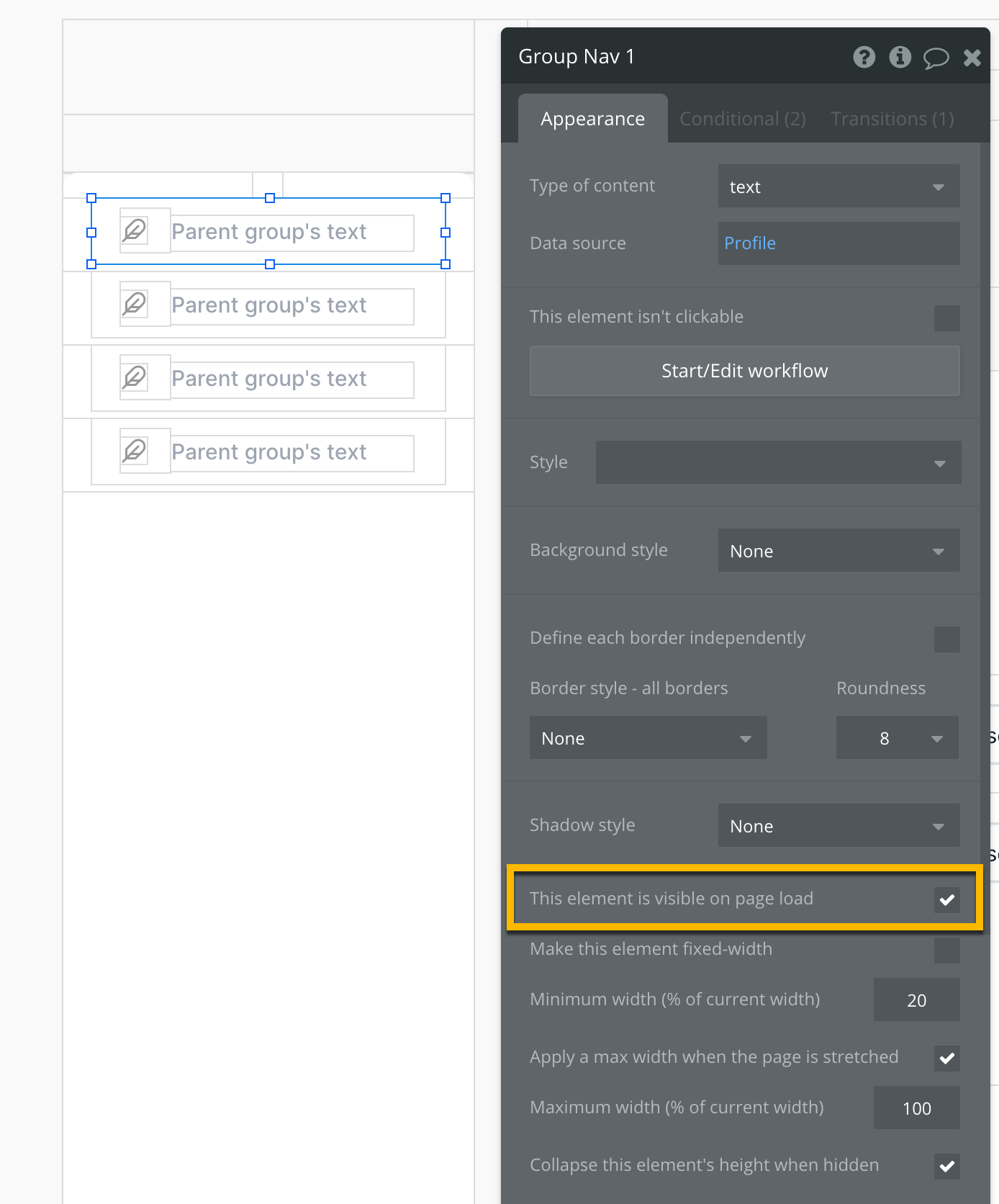Click the info icon in panel header

pyautogui.click(x=900, y=57)
